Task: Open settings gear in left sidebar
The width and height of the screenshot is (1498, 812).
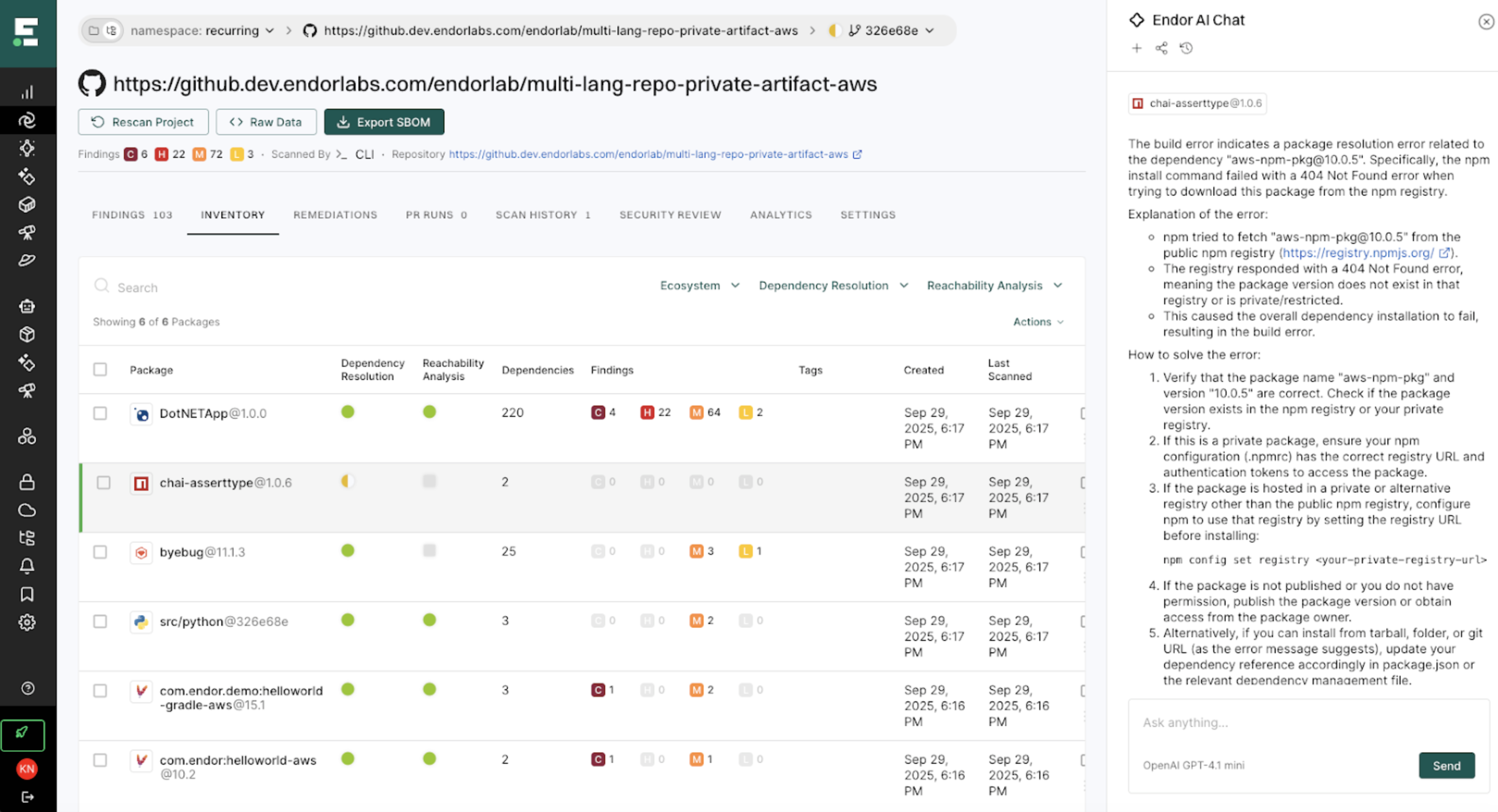Action: pyautogui.click(x=27, y=622)
